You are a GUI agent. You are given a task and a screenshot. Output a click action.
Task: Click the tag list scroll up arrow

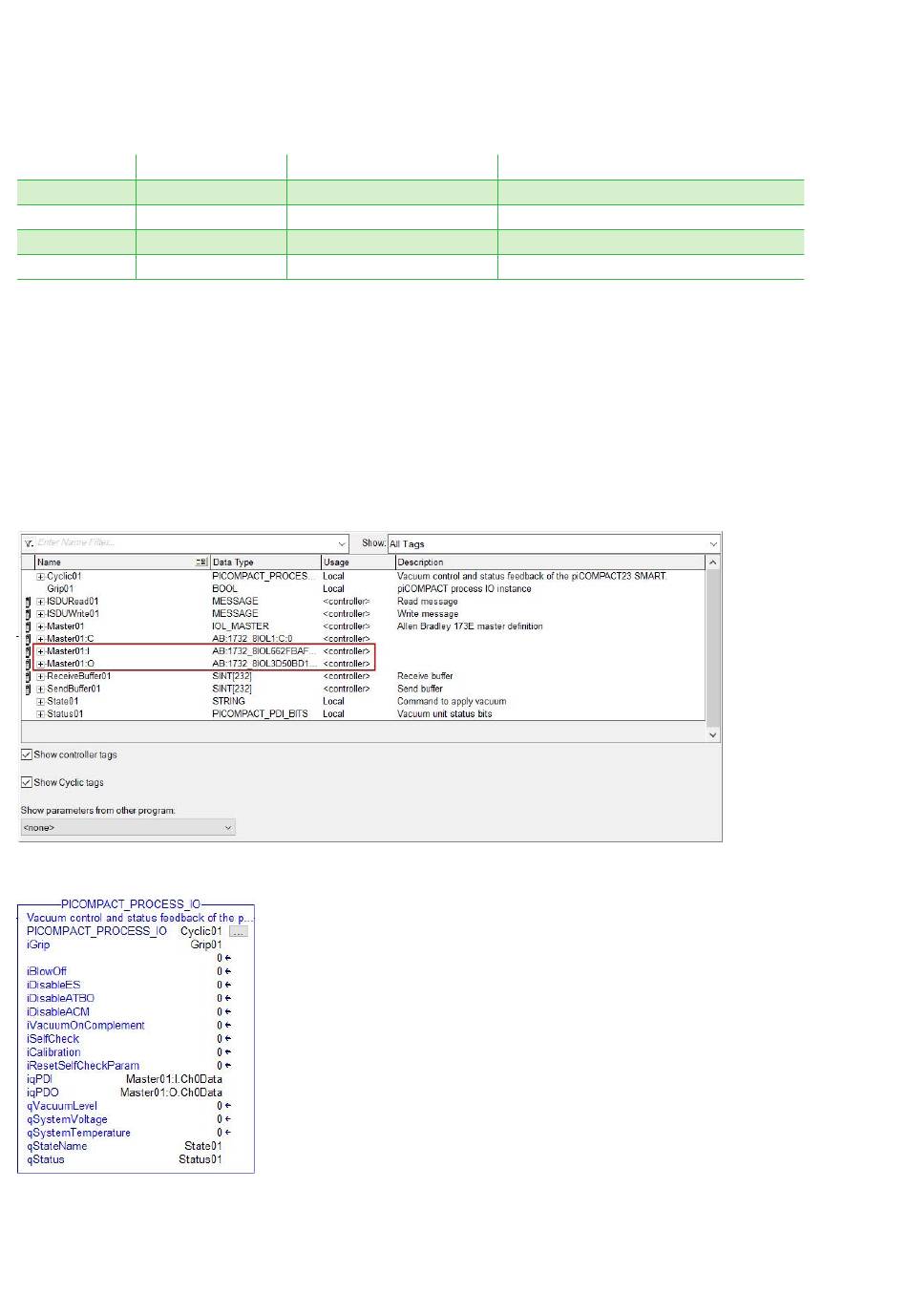coord(712,562)
